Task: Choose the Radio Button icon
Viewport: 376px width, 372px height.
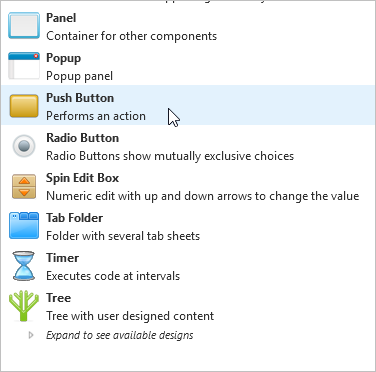Action: coord(24,146)
